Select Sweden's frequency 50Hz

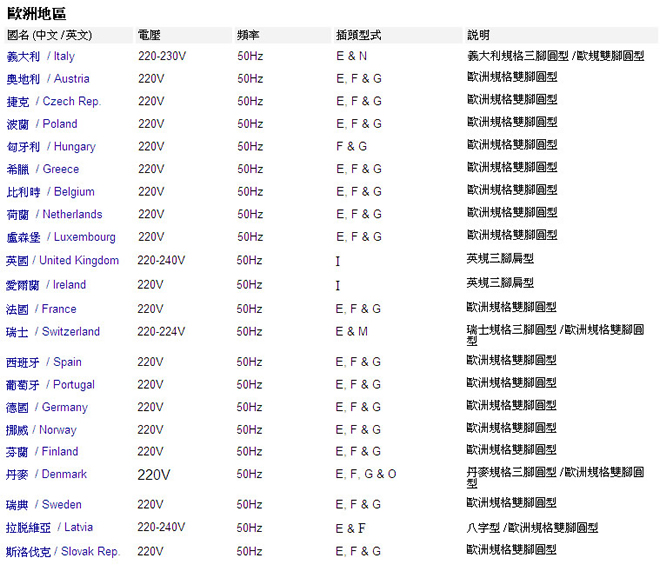pyautogui.click(x=249, y=505)
